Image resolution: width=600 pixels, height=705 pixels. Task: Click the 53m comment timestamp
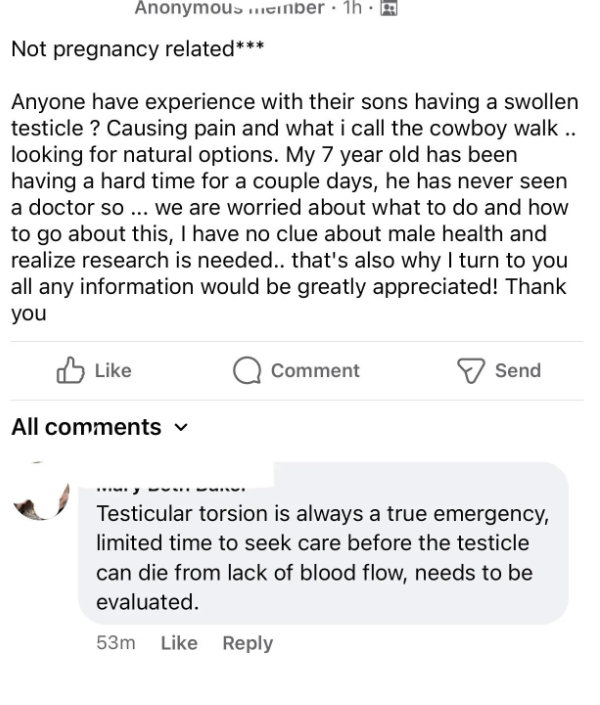[x=115, y=643]
